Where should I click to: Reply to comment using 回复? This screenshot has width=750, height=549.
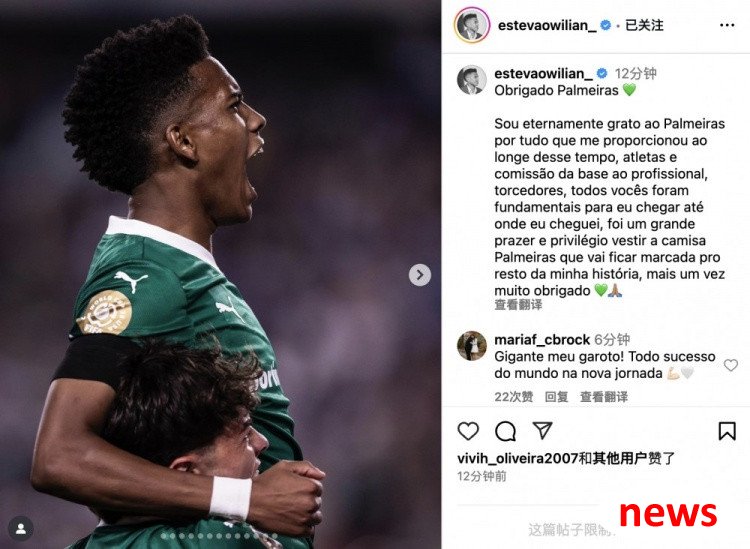(556, 396)
